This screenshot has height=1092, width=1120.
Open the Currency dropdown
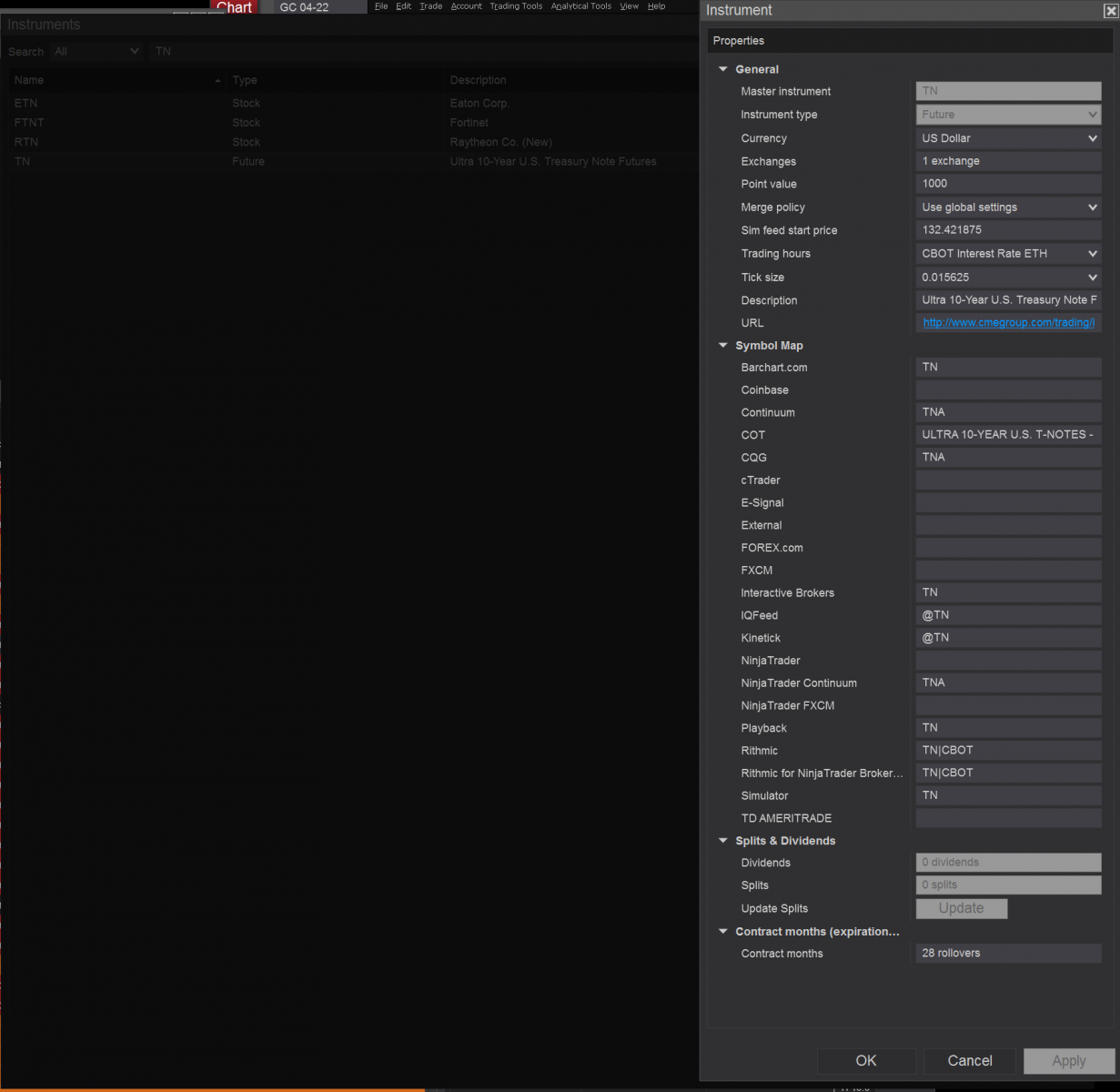coord(1090,137)
